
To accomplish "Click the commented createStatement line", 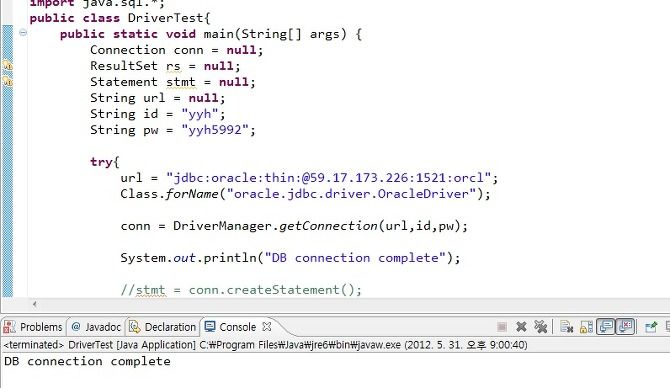I will (x=241, y=290).
